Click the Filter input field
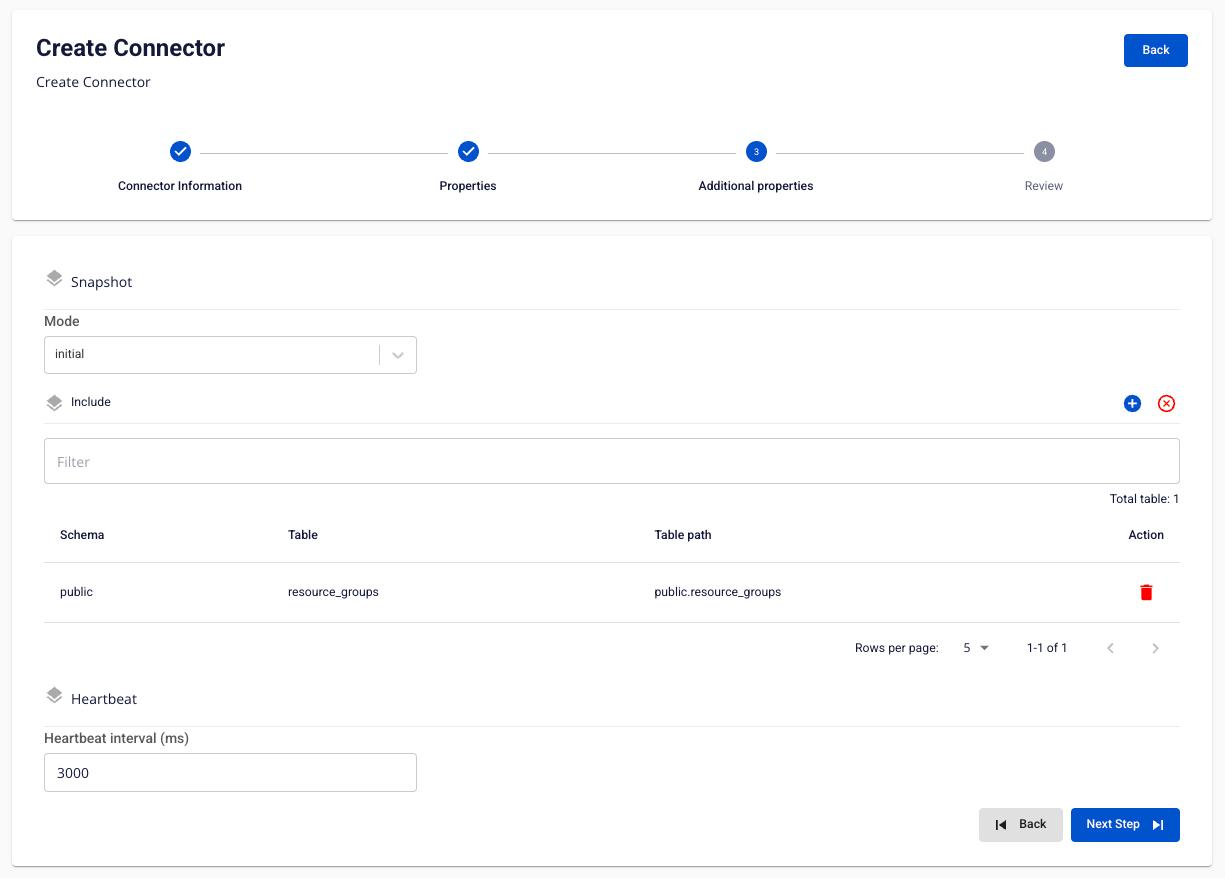This screenshot has height=878, width=1225. click(612, 461)
